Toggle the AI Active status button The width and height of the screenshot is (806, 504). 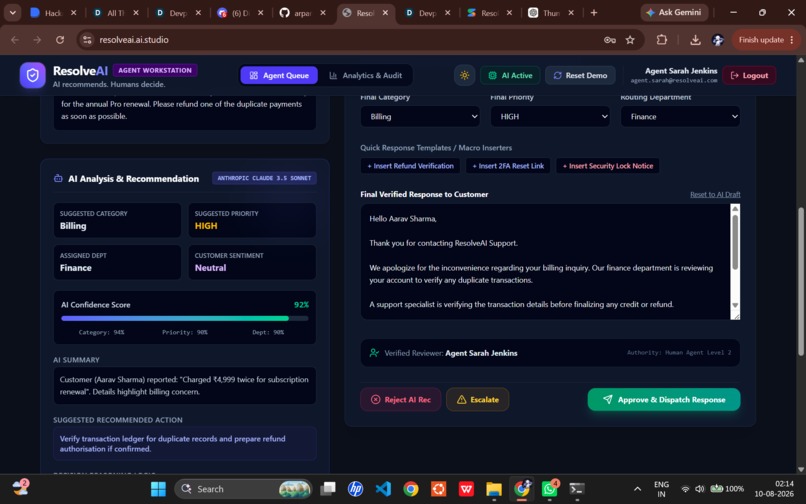[x=510, y=76]
